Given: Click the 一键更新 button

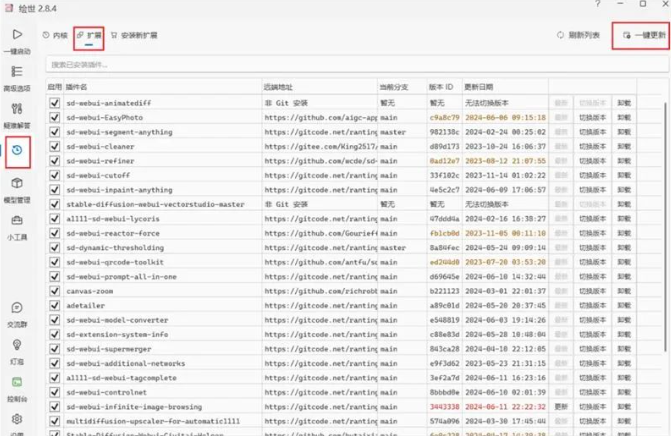Looking at the screenshot, I should pos(644,35).
